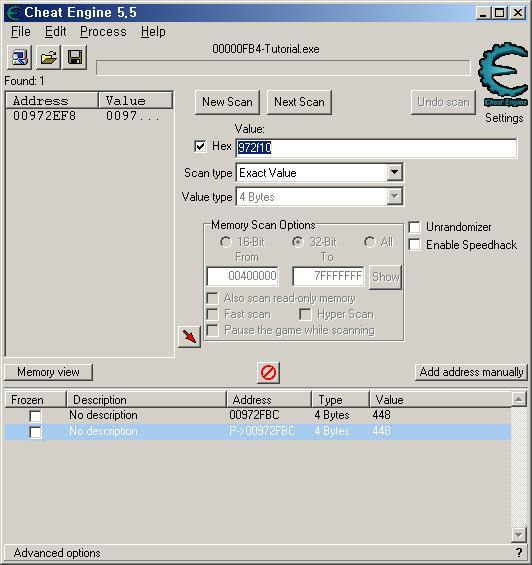The height and width of the screenshot is (565, 532).
Task: Open the Edit menu
Action: (x=56, y=32)
